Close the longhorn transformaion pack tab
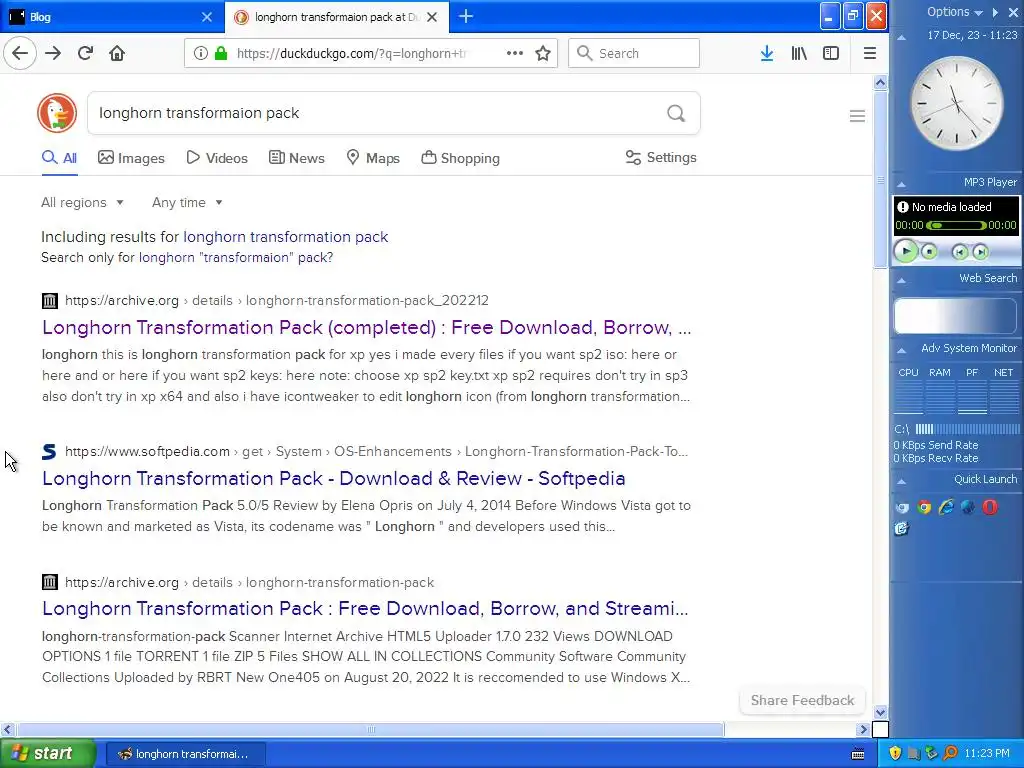1024x768 pixels. click(432, 17)
